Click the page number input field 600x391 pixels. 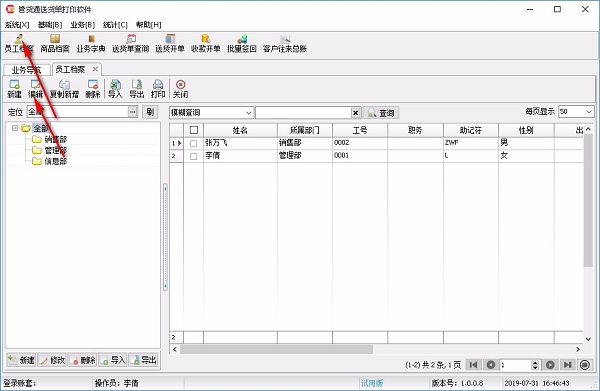click(515, 365)
